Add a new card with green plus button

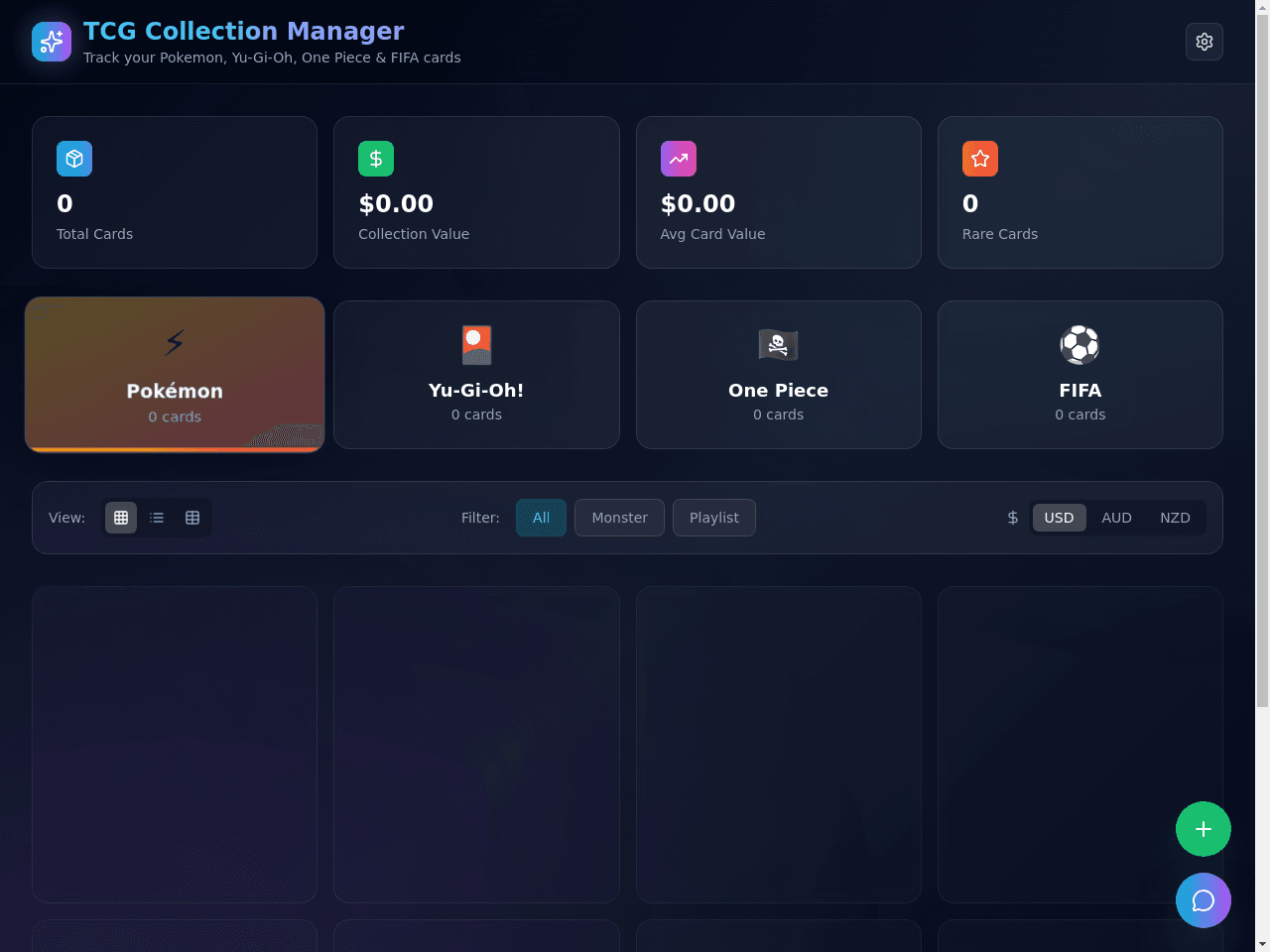(1204, 829)
